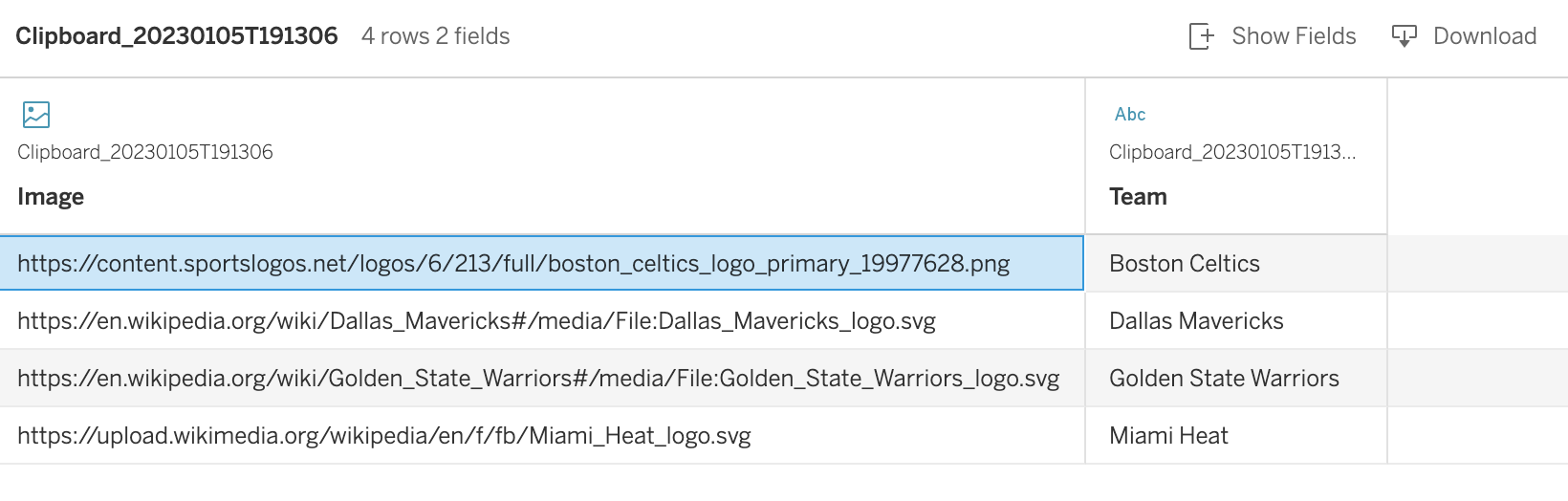Select the Boston Celtics logo URL cell
Viewport: 1568px width, 501px height.
(x=513, y=264)
